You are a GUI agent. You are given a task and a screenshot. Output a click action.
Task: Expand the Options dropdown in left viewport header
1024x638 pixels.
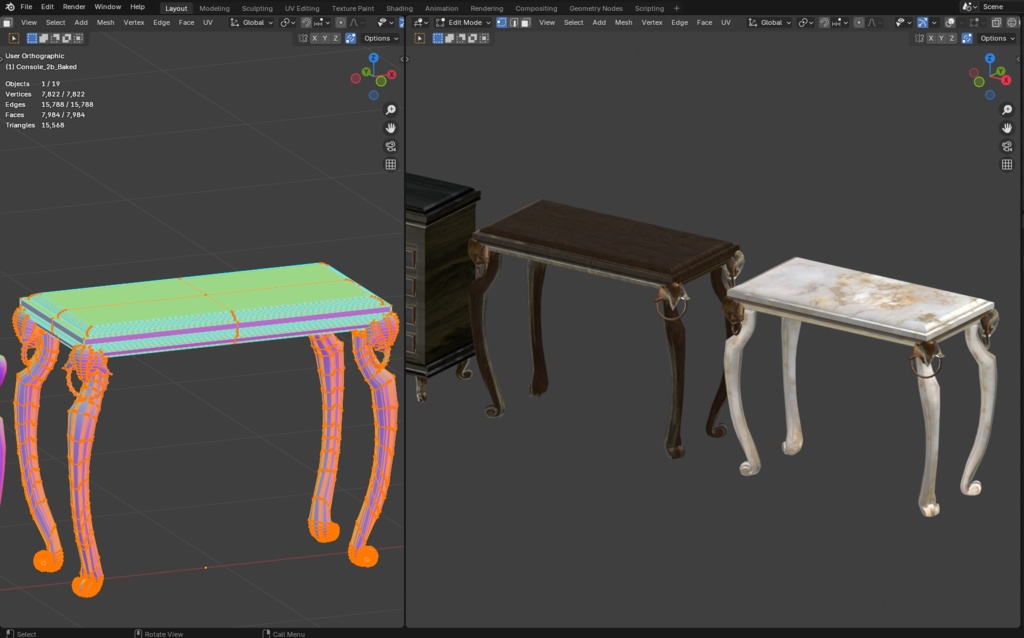pos(381,38)
